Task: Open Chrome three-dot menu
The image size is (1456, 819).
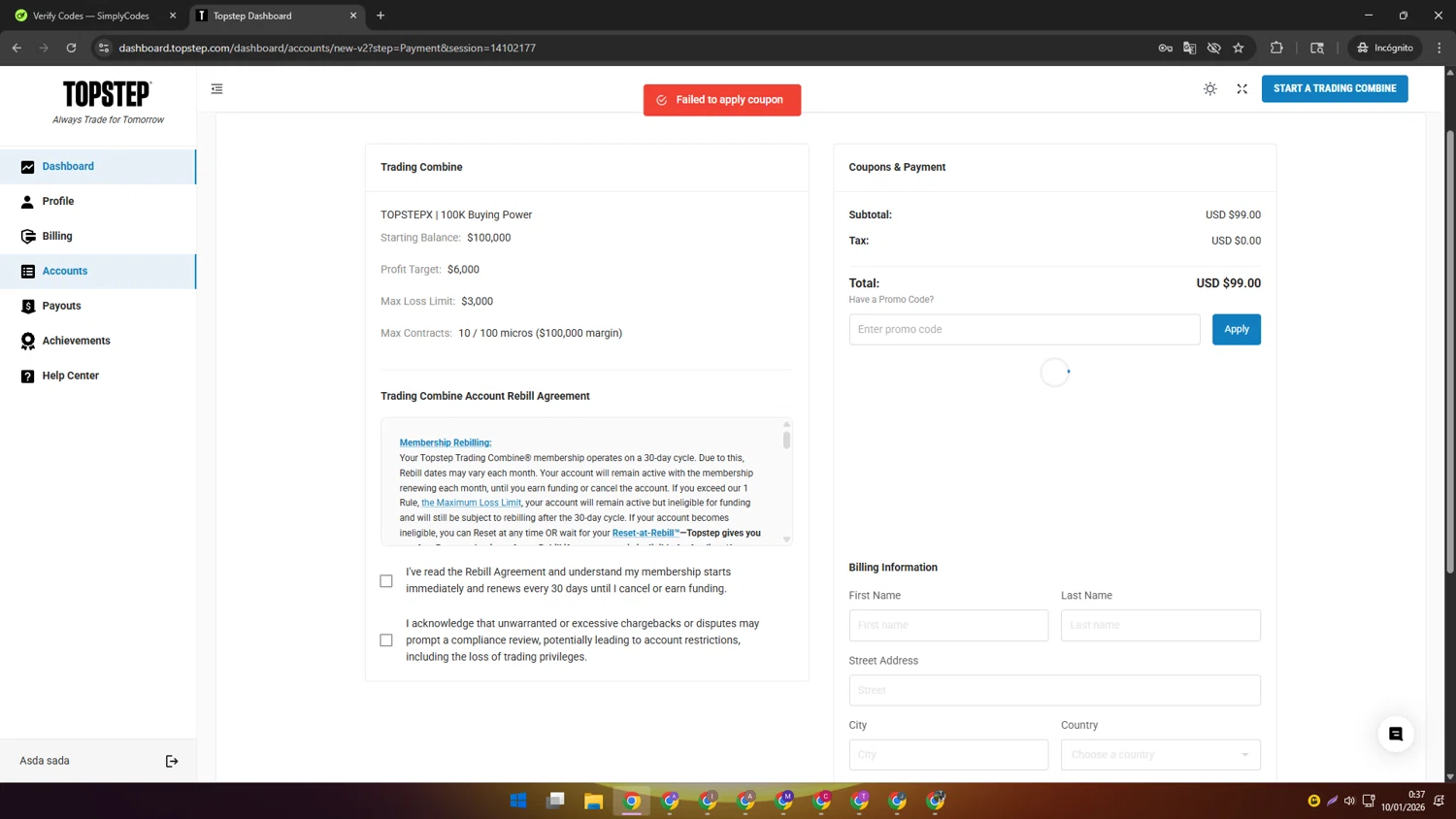Action: click(x=1439, y=48)
